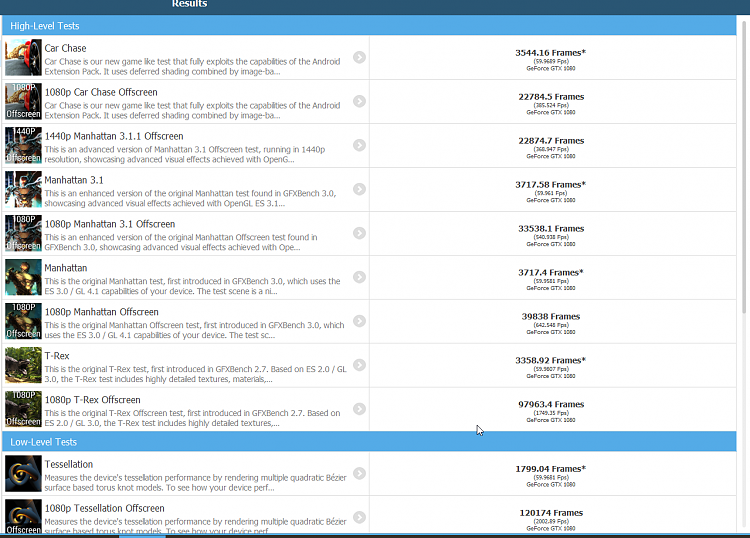The width and height of the screenshot is (750, 538).
Task: Click the 22784.5 Frames result value
Action: pyautogui.click(x=551, y=97)
